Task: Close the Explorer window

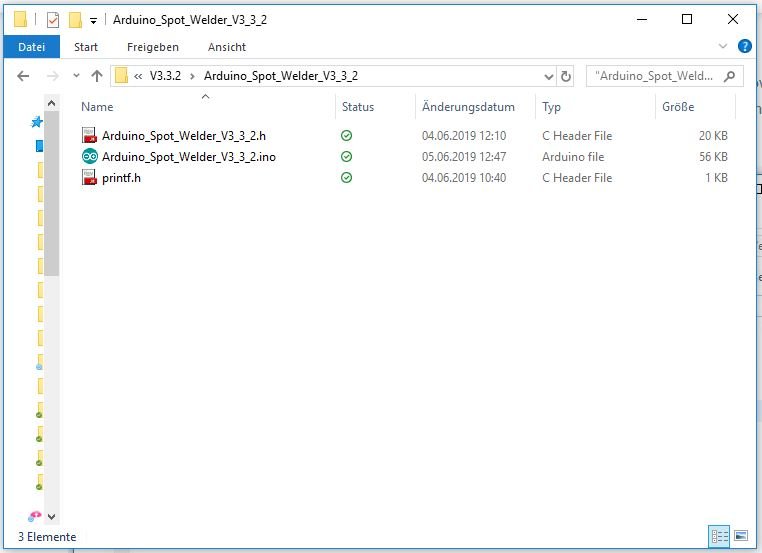Action: coord(732,19)
